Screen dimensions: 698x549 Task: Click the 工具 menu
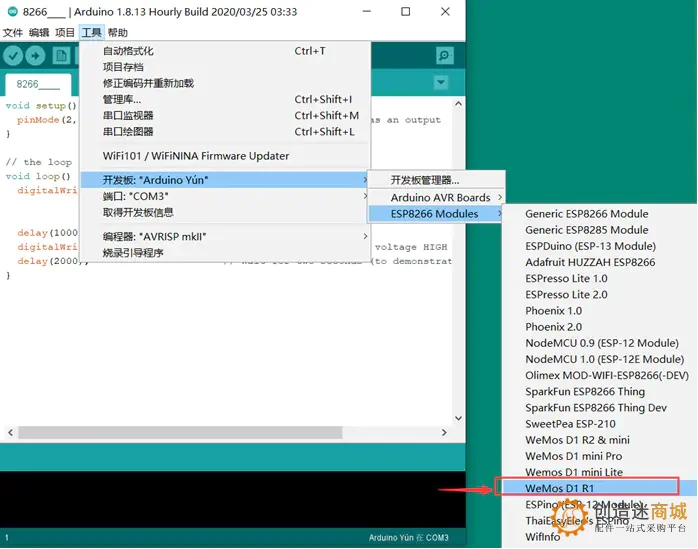click(x=91, y=33)
